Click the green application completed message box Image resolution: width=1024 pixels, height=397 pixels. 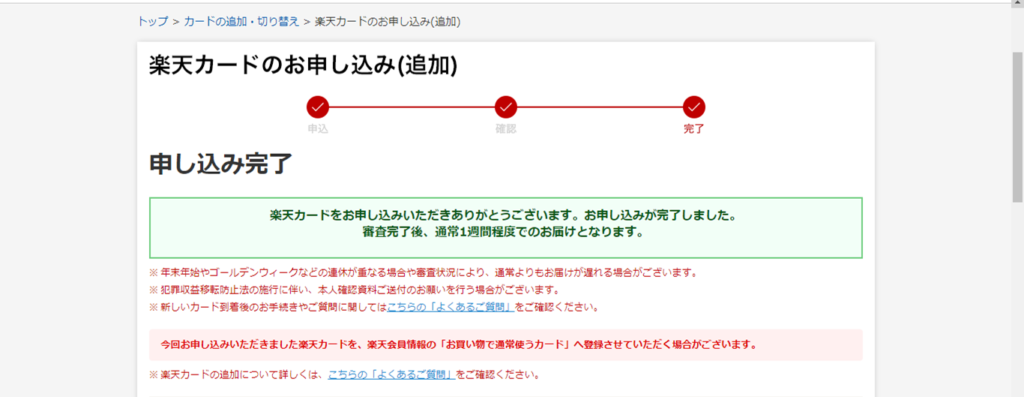tap(505, 227)
